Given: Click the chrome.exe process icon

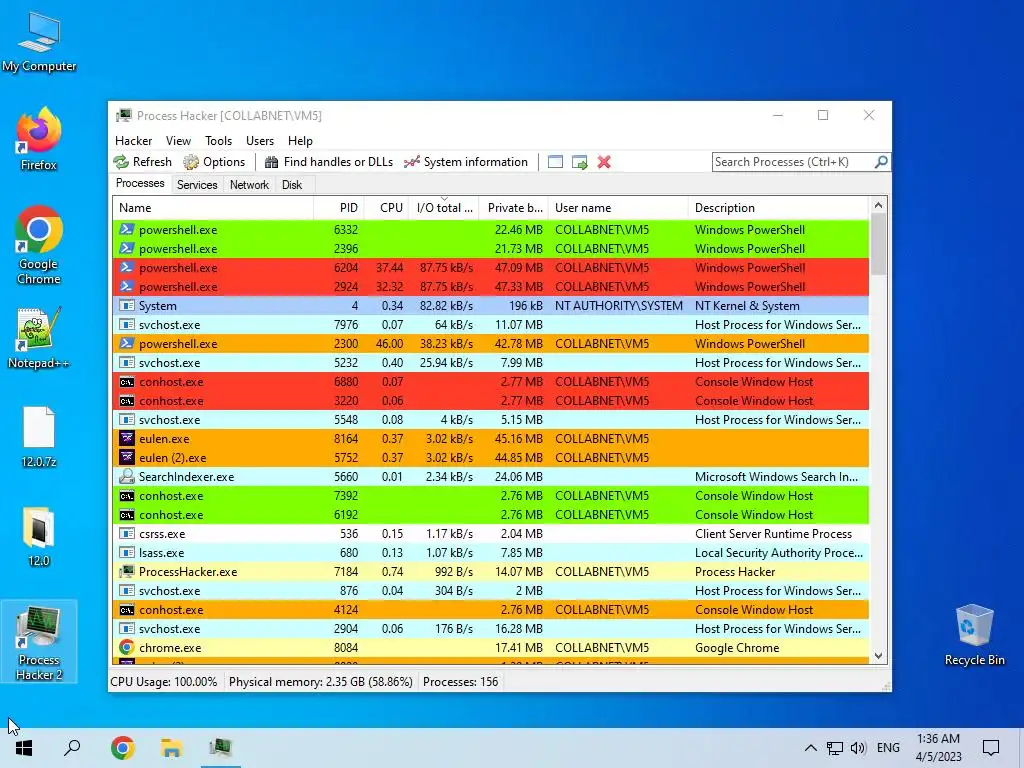Looking at the screenshot, I should point(127,648).
